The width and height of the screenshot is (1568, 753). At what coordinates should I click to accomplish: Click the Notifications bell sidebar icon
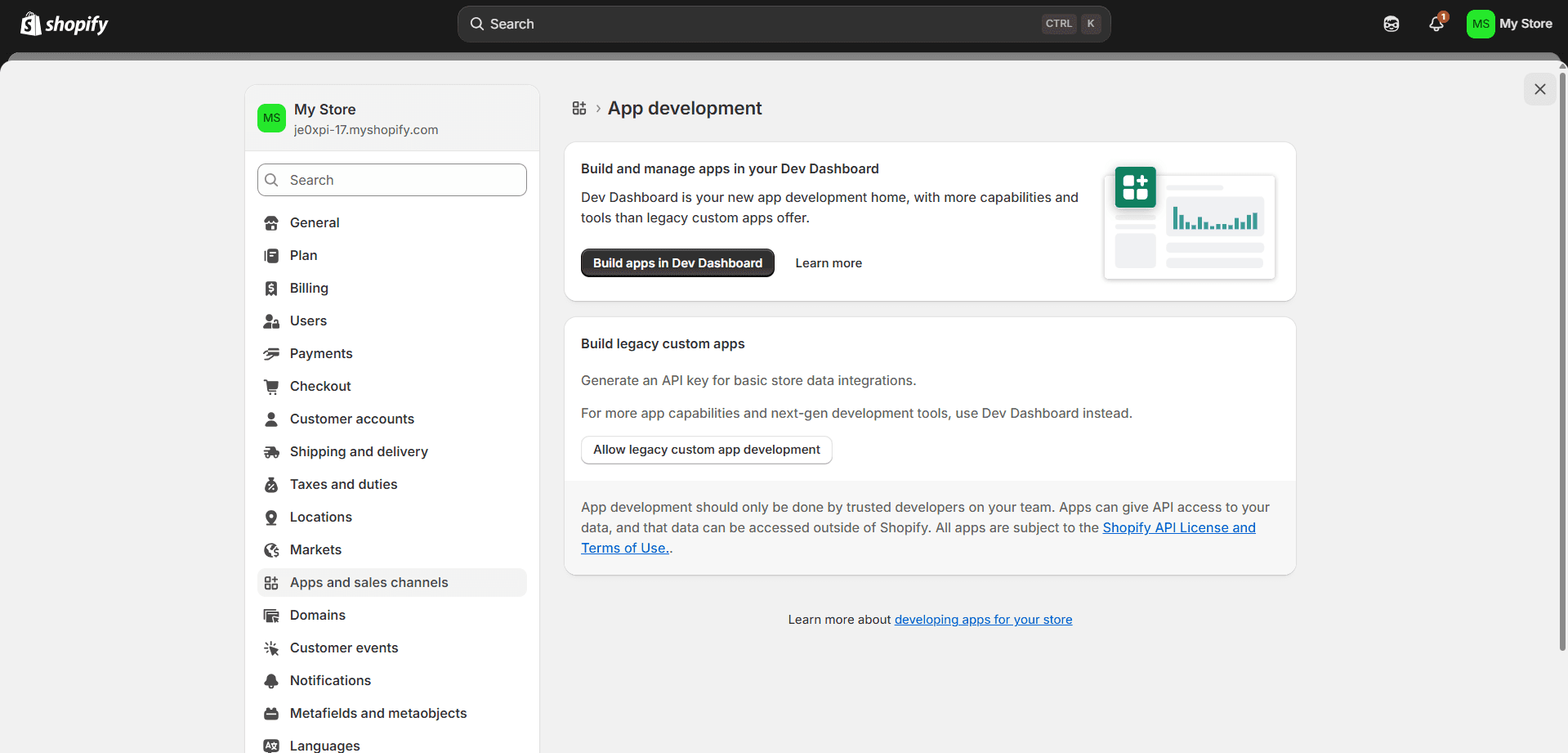271,681
